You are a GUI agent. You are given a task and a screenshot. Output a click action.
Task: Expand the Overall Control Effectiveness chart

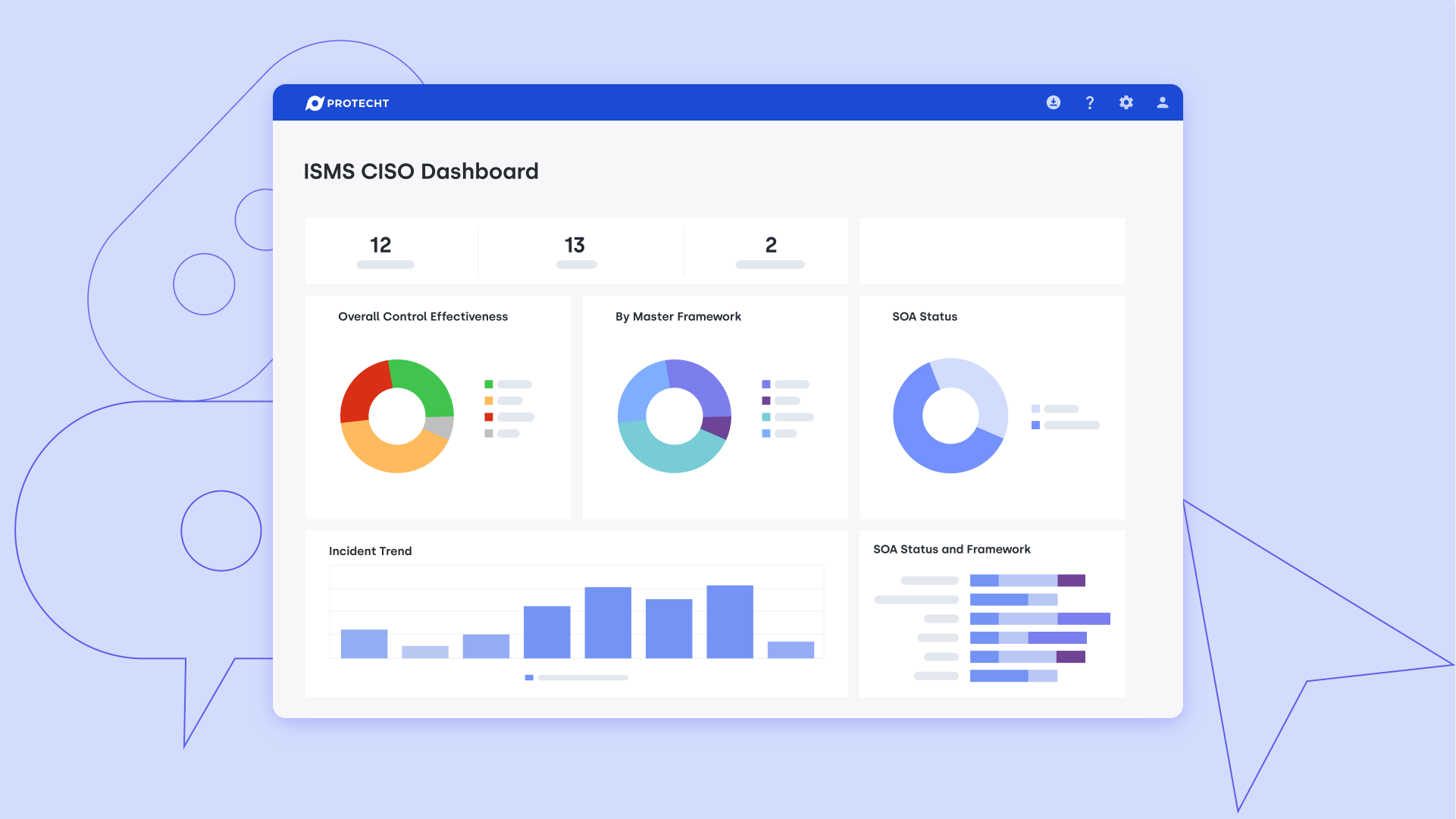click(x=423, y=317)
